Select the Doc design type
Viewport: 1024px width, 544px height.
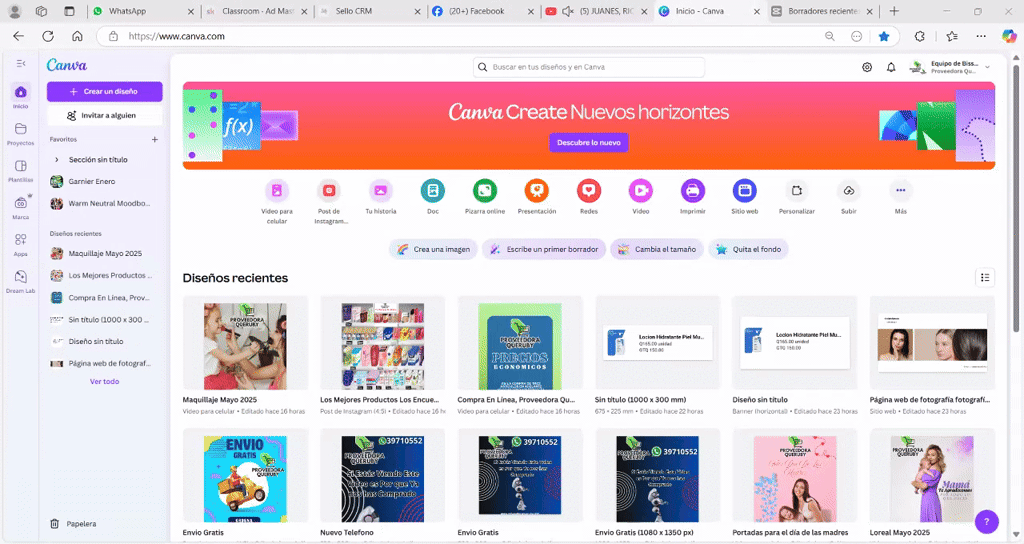click(432, 191)
